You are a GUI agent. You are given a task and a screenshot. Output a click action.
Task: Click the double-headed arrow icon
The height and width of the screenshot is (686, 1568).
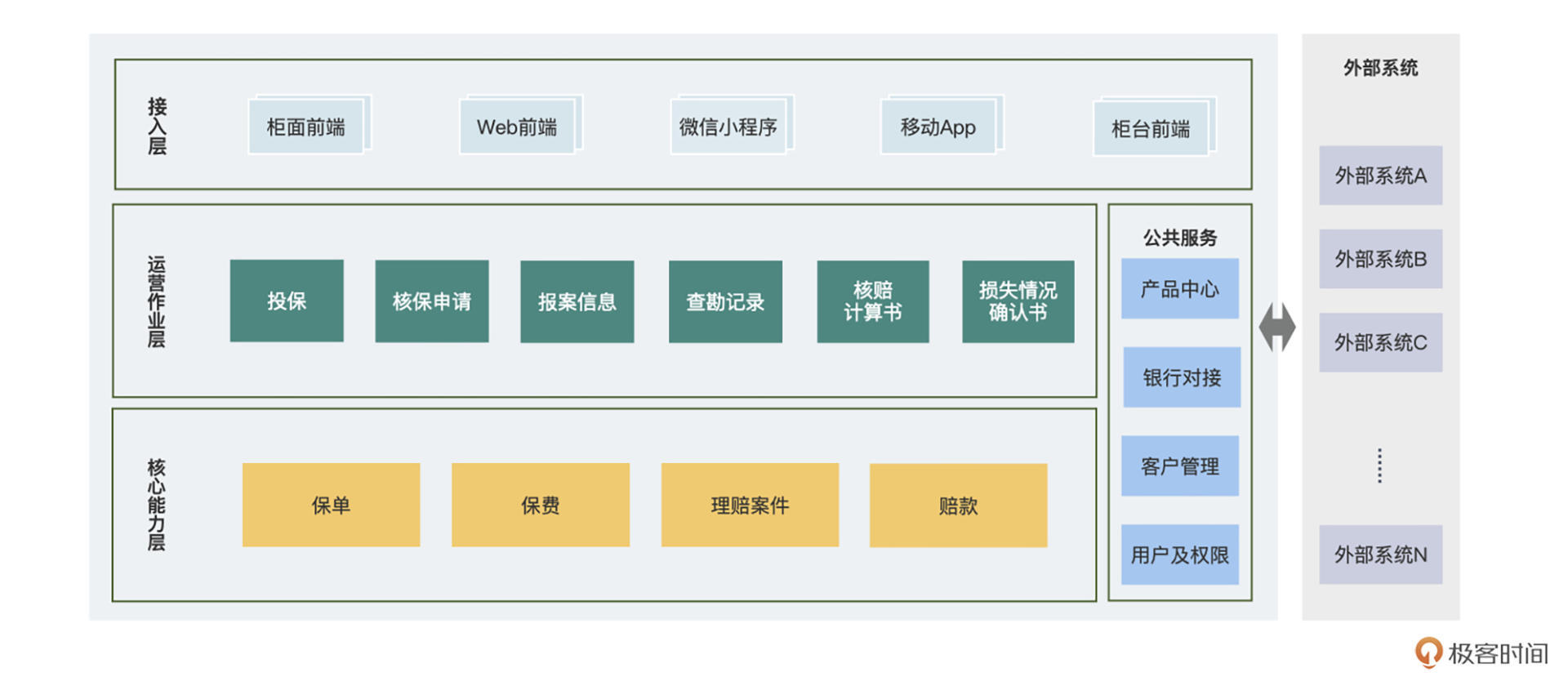point(1277,327)
